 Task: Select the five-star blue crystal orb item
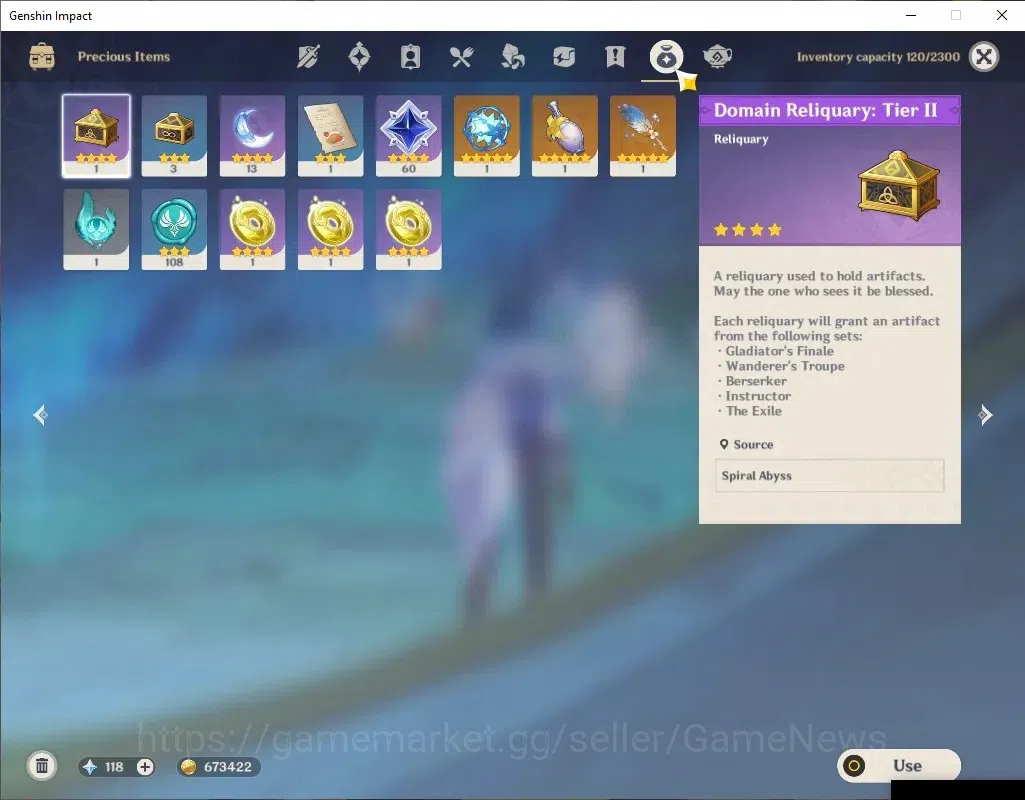[x=486, y=136]
